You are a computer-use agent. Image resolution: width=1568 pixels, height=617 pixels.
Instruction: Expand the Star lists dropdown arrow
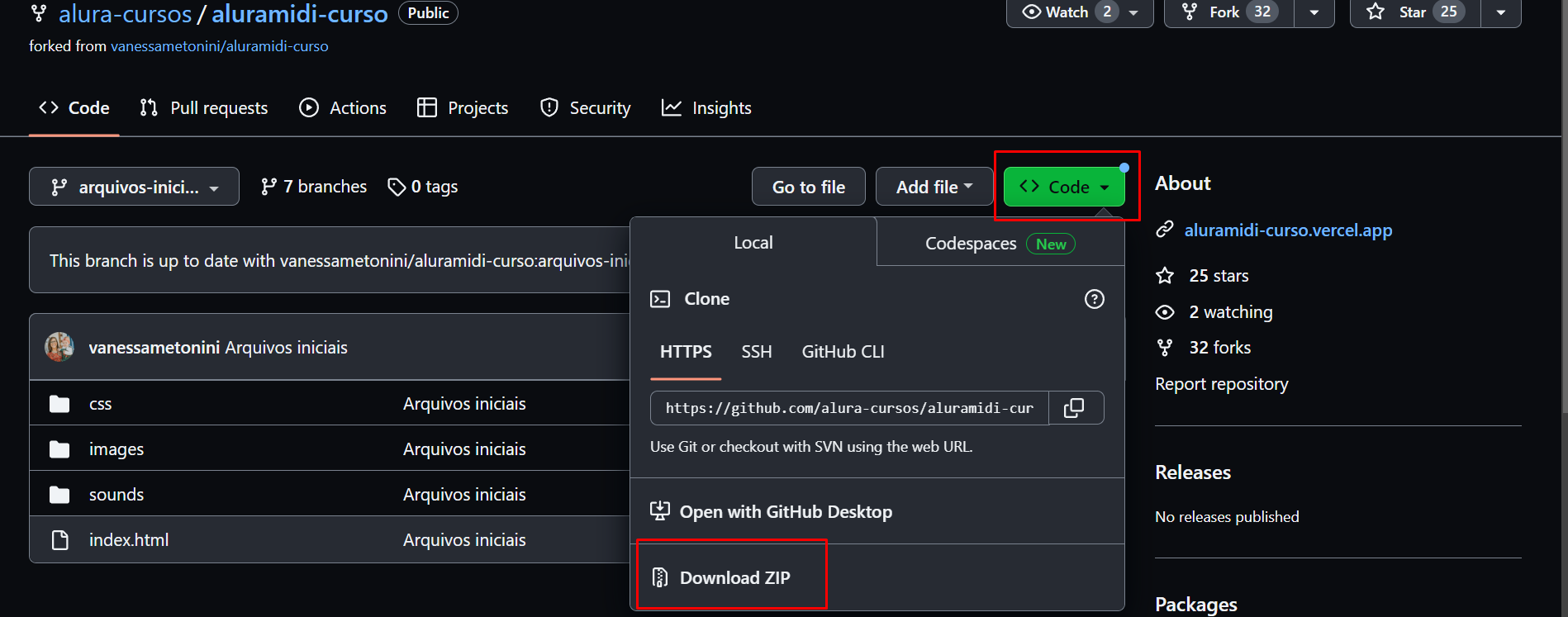coord(1501,12)
